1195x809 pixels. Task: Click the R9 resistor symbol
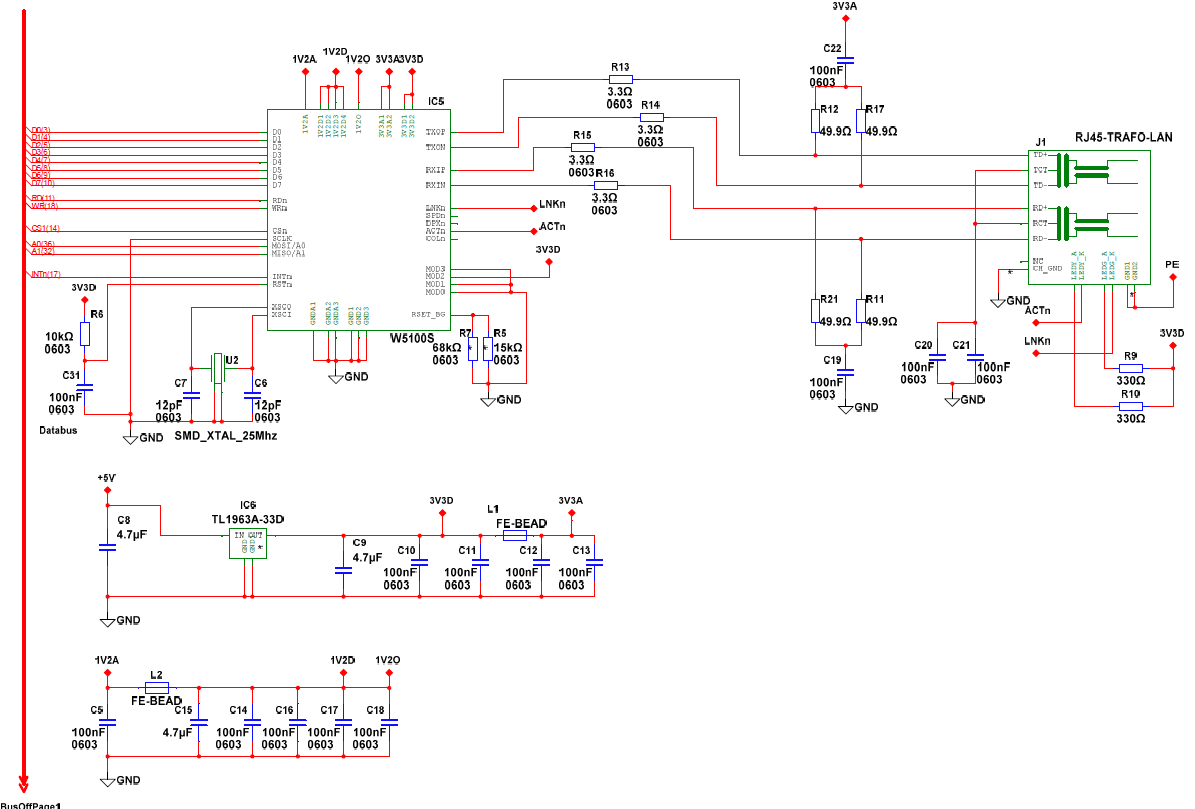pos(1130,369)
